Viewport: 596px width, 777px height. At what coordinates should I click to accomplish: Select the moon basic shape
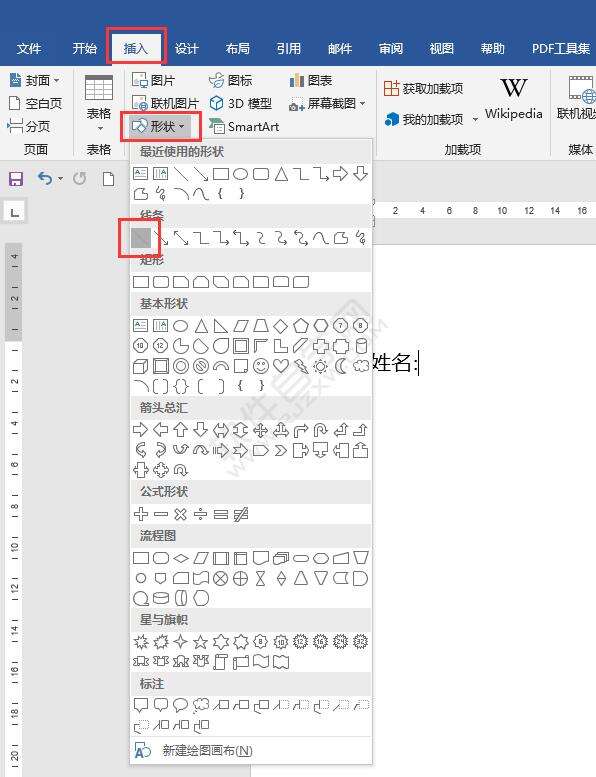coord(341,366)
